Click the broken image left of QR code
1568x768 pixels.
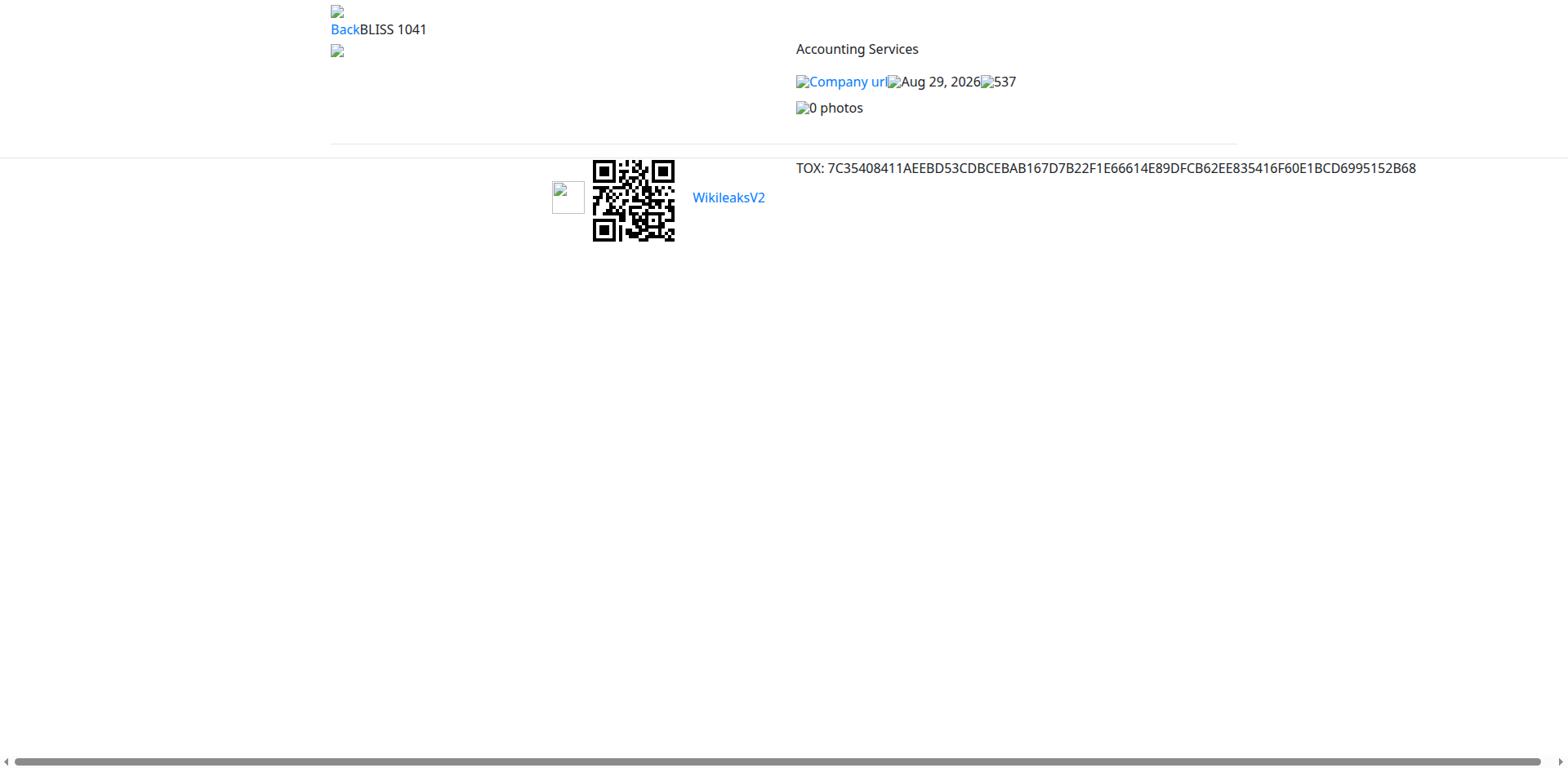coord(568,198)
